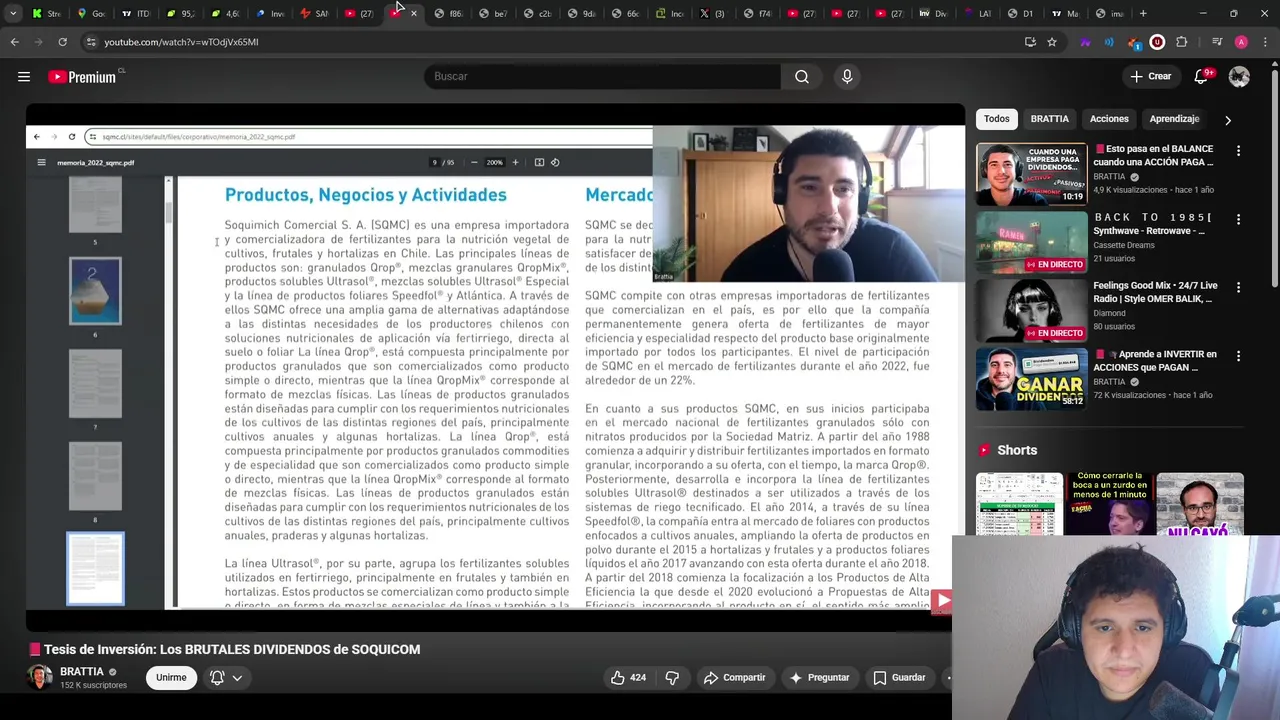This screenshot has height=720, width=1280.
Task: Open options for Feelings Good Mix video
Action: pyautogui.click(x=1238, y=287)
